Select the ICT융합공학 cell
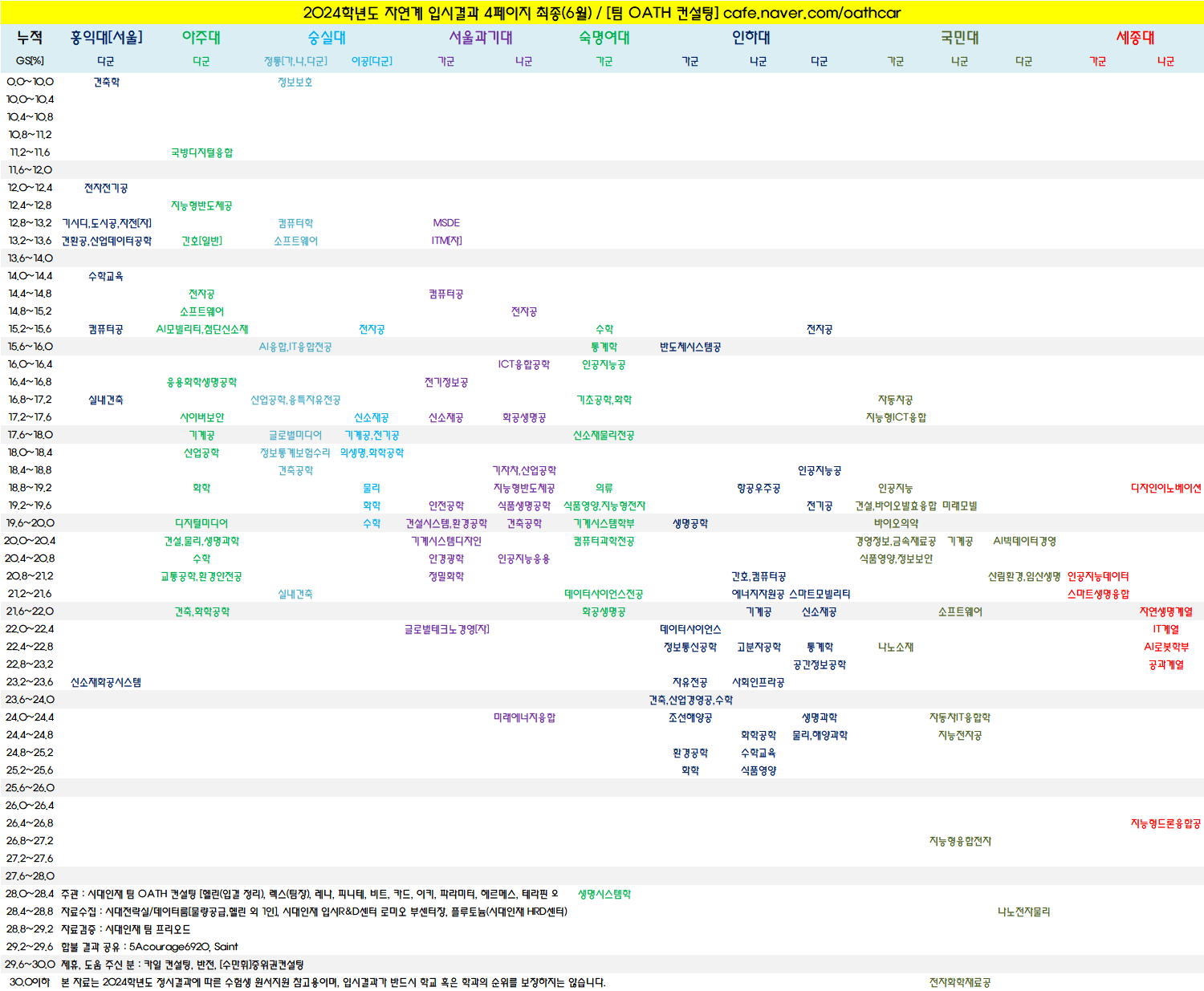The height and width of the screenshot is (991, 1204). (x=524, y=364)
